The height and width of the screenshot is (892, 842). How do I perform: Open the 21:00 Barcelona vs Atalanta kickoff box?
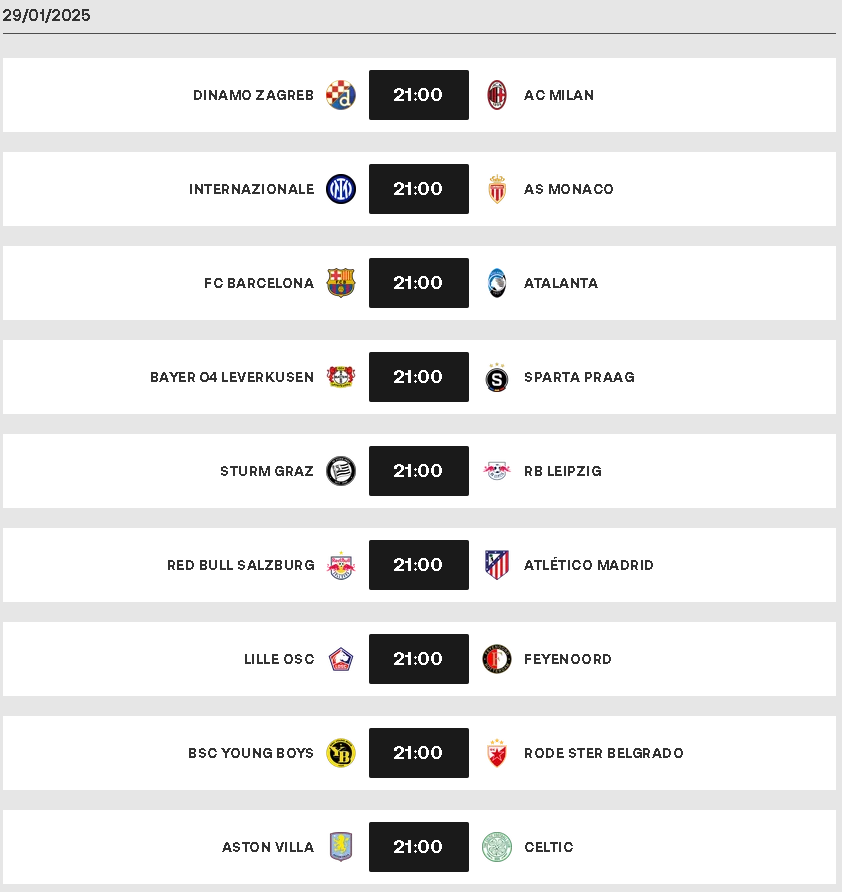click(x=419, y=283)
